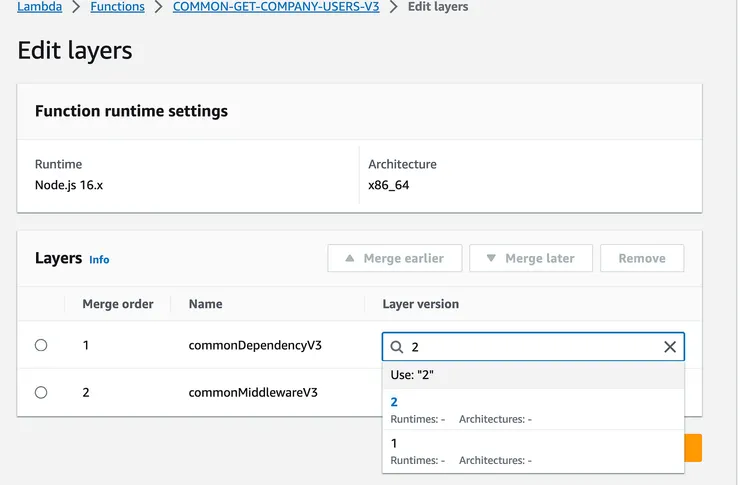Screen dimensions: 740x485
Task: Click the Layer version column header
Action: (420, 303)
